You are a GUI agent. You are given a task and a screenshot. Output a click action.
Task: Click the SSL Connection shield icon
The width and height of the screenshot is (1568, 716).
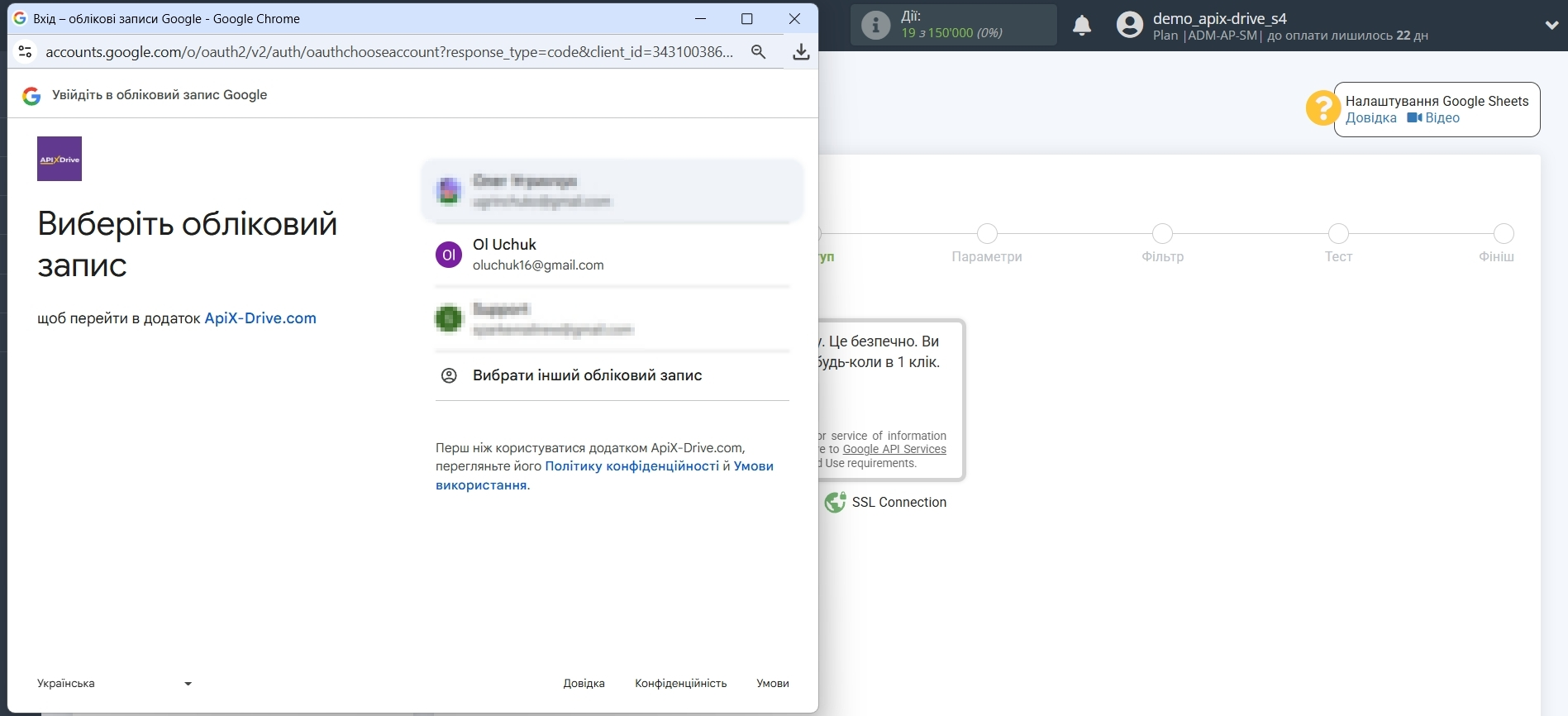[x=835, y=502]
